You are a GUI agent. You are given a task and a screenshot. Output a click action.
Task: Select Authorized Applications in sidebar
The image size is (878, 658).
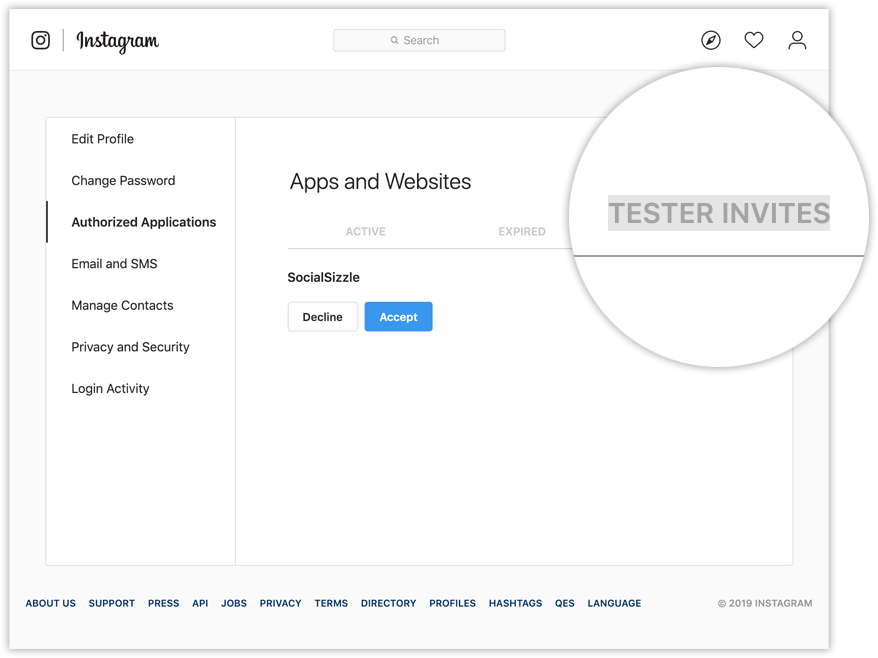pos(143,222)
